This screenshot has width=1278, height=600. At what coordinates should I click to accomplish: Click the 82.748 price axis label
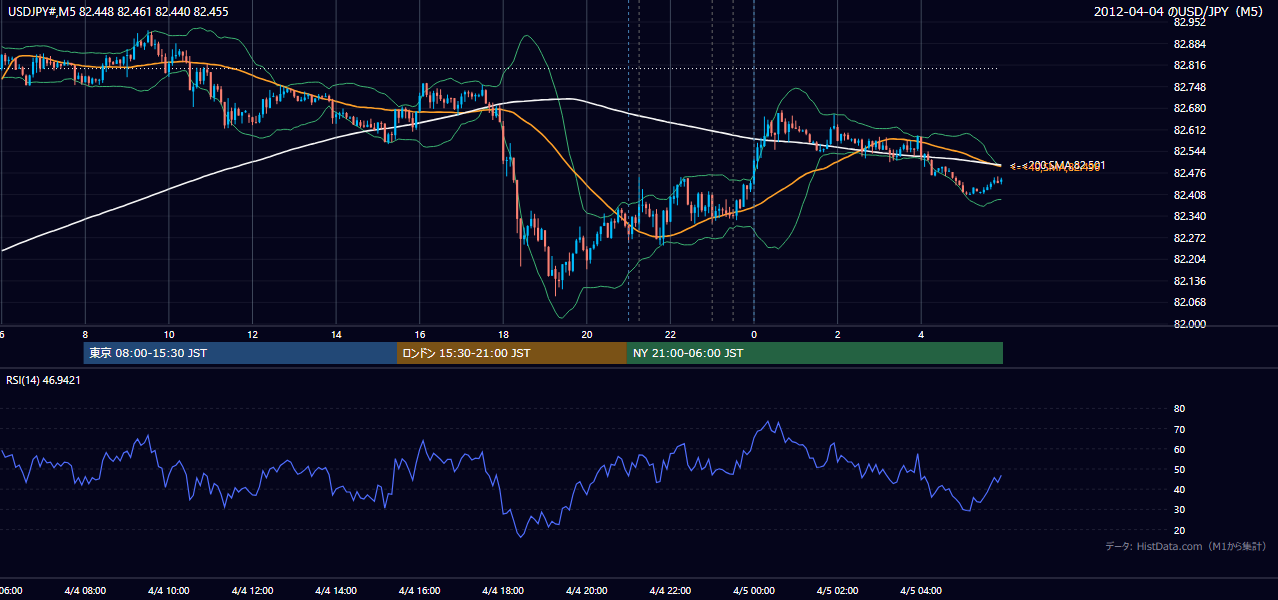(1190, 87)
